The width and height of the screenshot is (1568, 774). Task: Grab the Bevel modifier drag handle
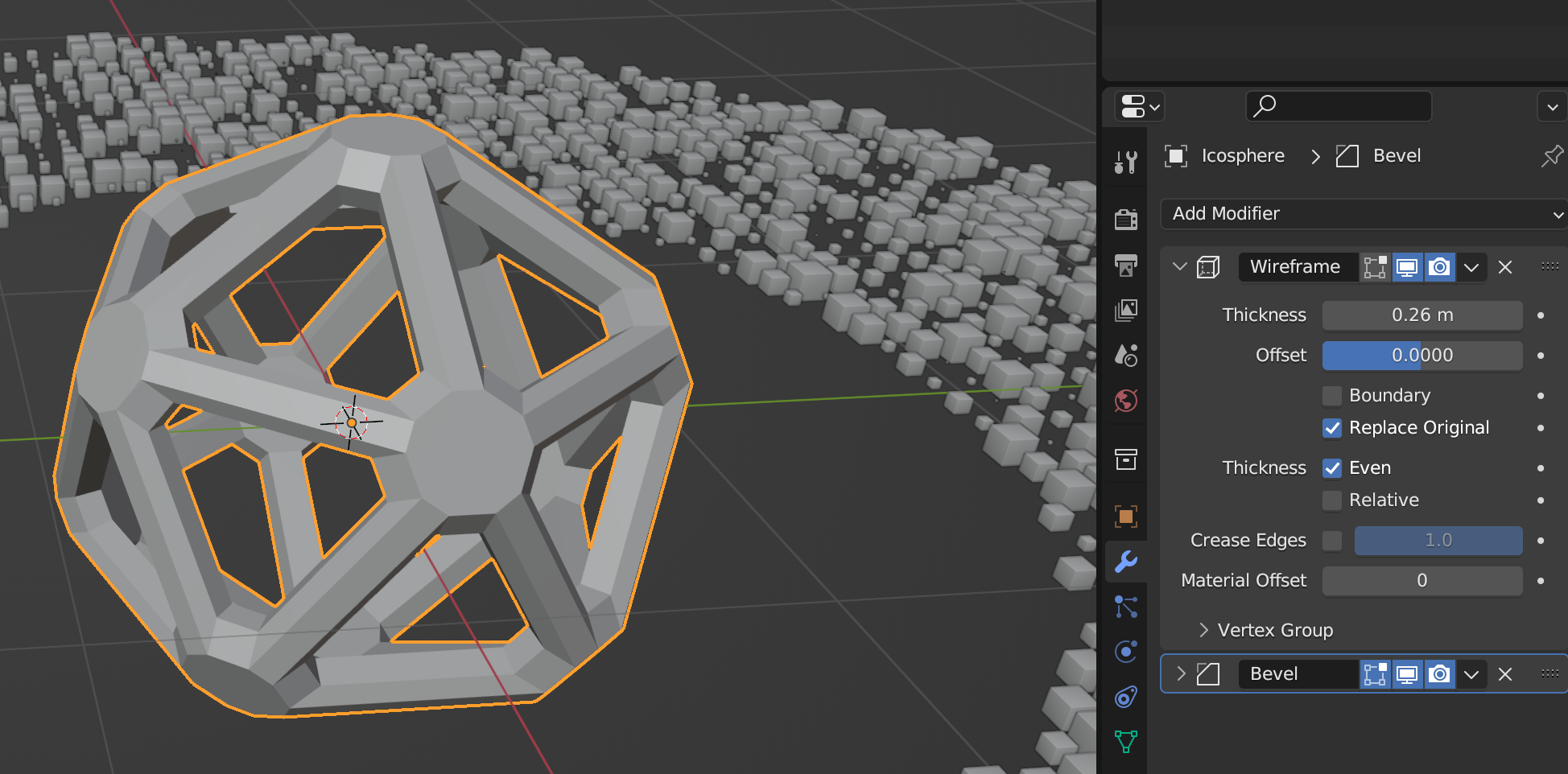tap(1550, 673)
